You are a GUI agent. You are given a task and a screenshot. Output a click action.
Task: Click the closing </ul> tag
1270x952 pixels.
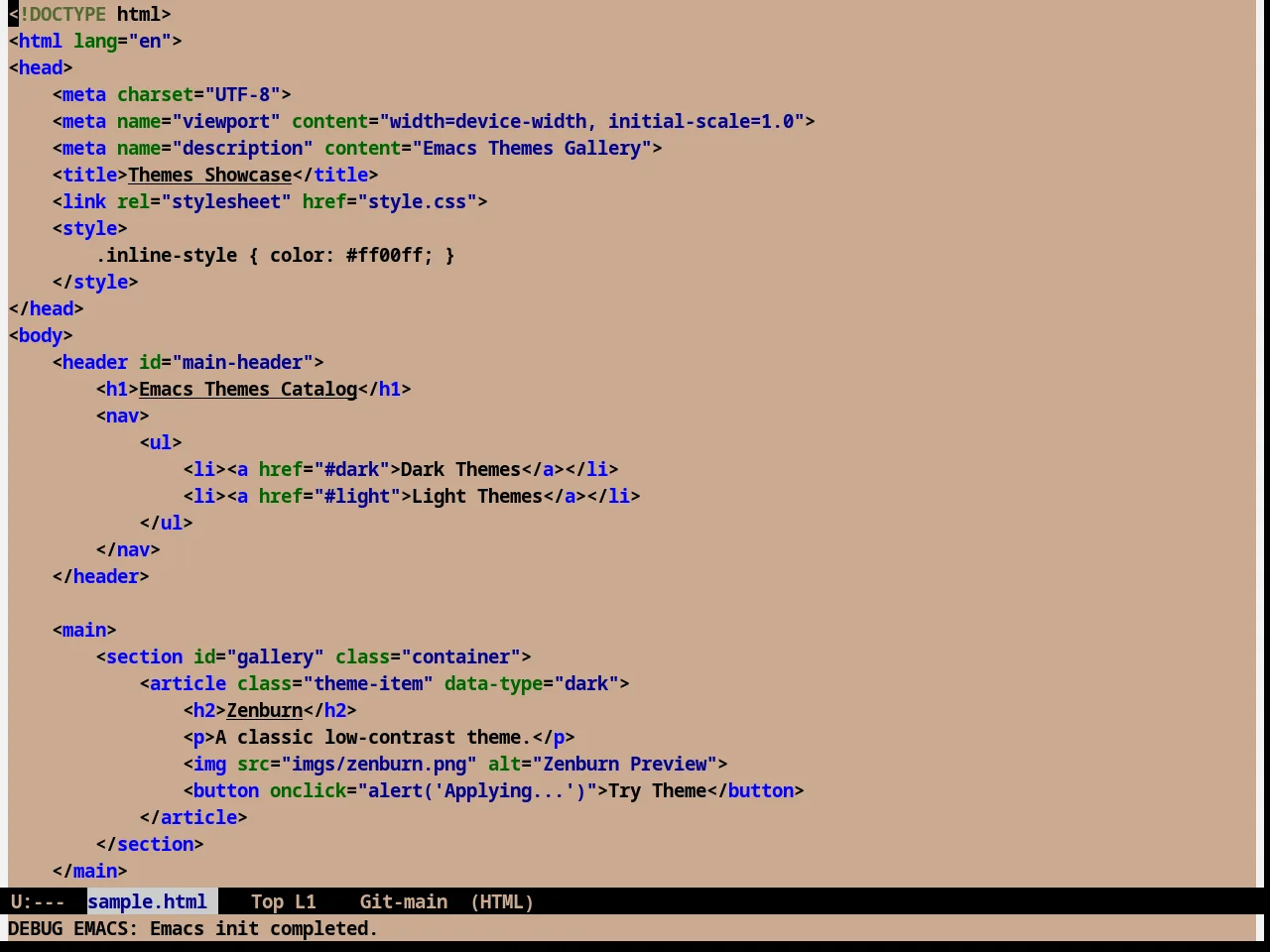166,523
